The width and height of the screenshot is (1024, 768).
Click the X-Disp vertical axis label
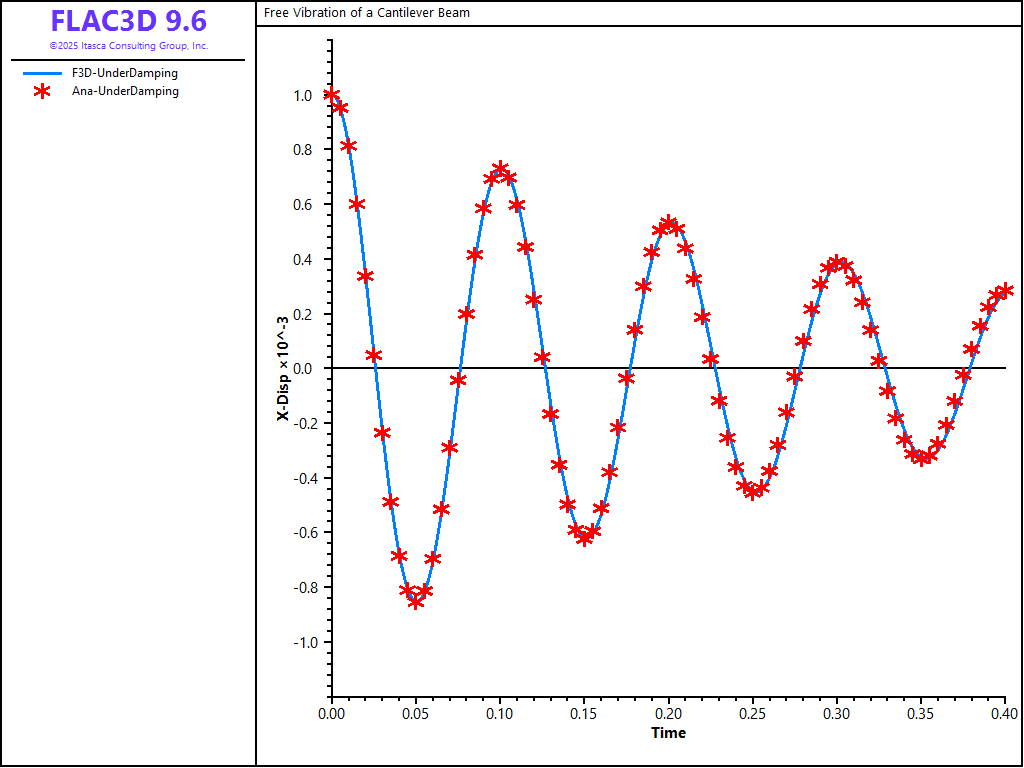tap(283, 368)
